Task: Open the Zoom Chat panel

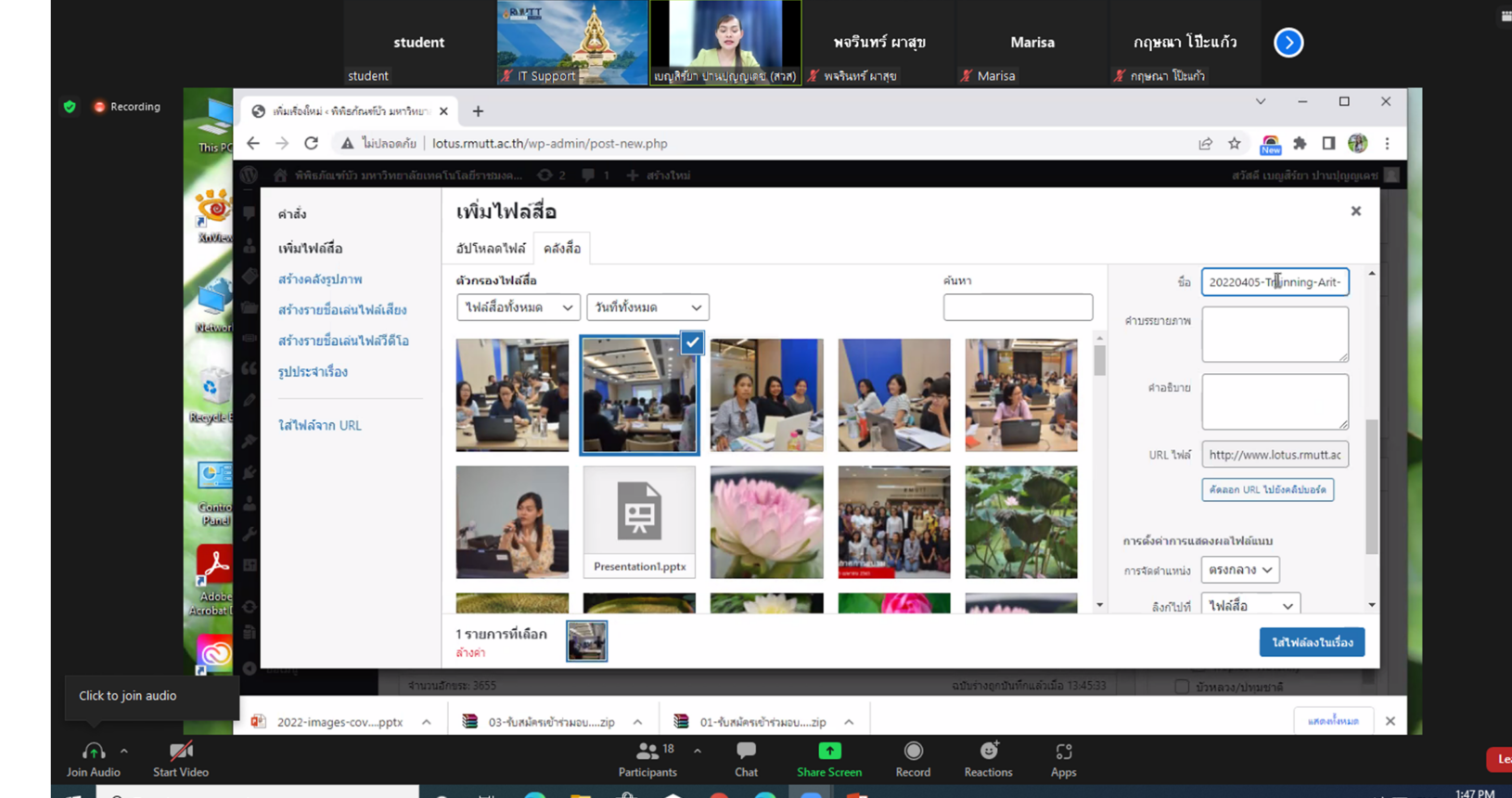Action: [x=746, y=759]
